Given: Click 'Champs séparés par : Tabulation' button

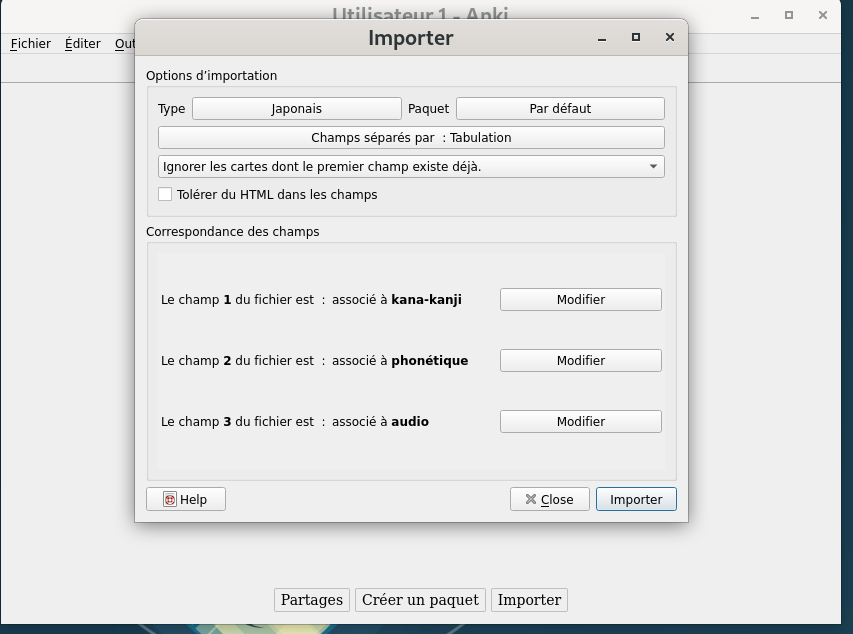Looking at the screenshot, I should [411, 137].
